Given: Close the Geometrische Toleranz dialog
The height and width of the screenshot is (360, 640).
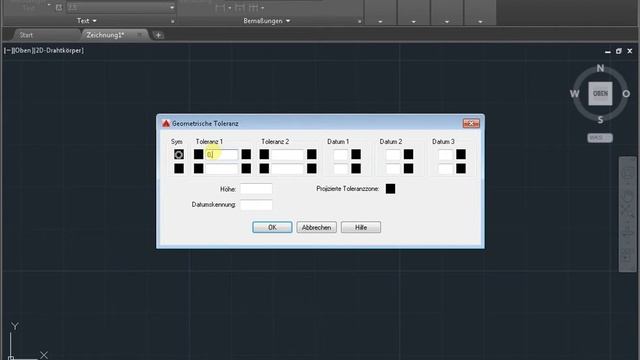Looking at the screenshot, I should 471,123.
